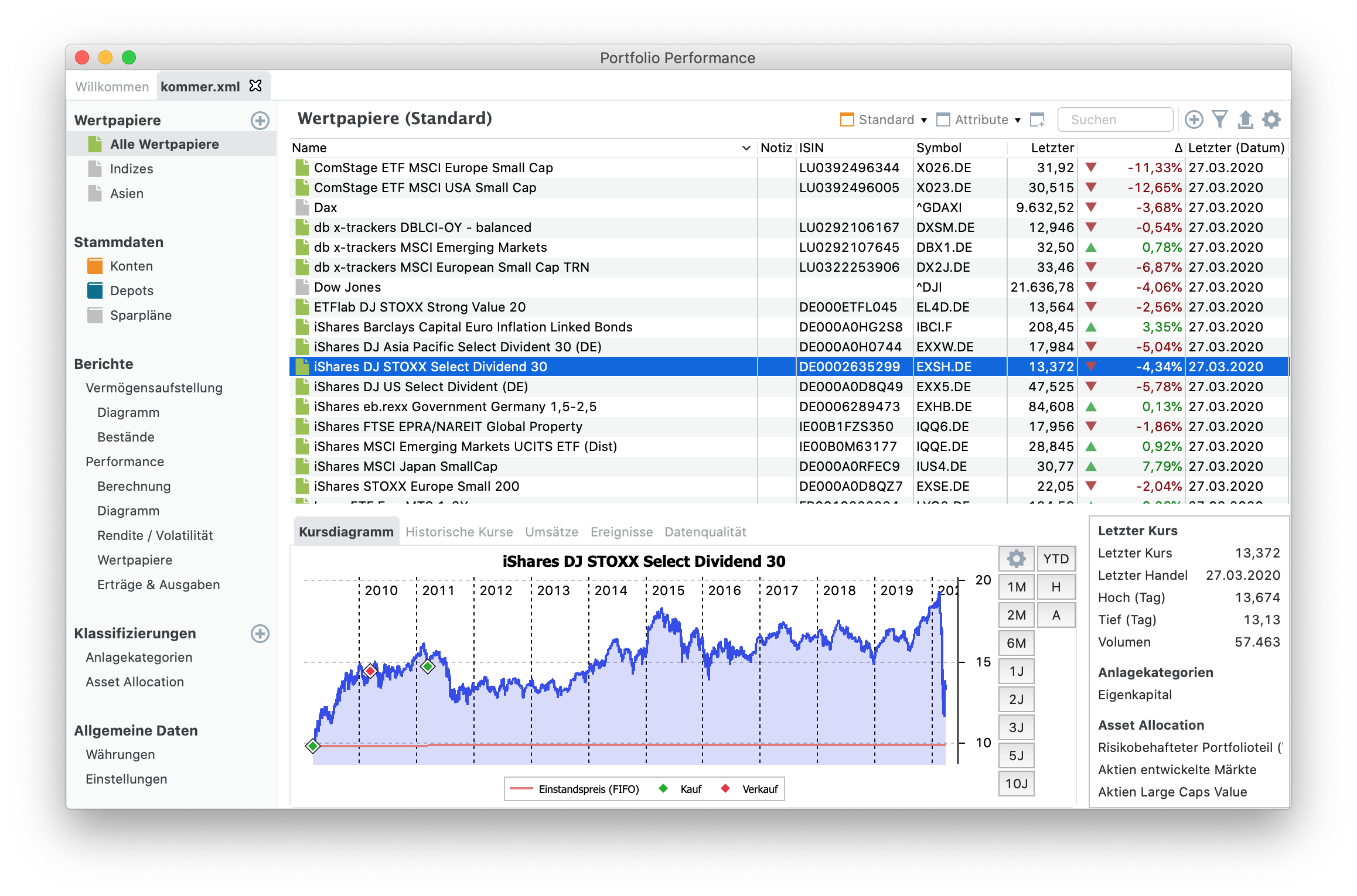Select the ETFlab DJ STOXX Strong Value 20 row
This screenshot has width=1357, height=896.
(x=789, y=307)
